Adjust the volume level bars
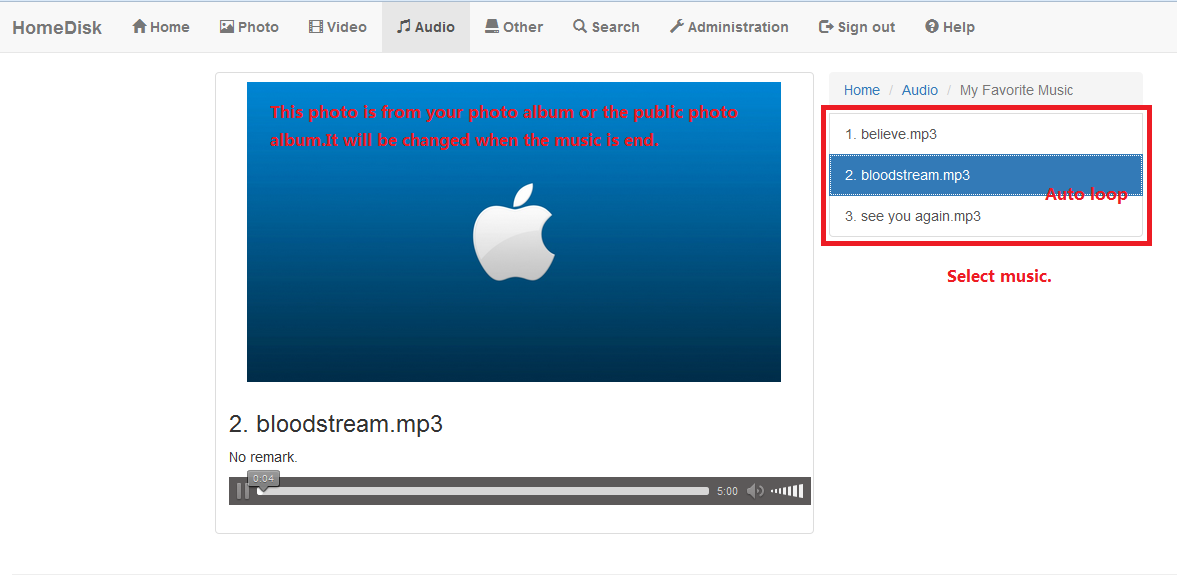 point(787,491)
